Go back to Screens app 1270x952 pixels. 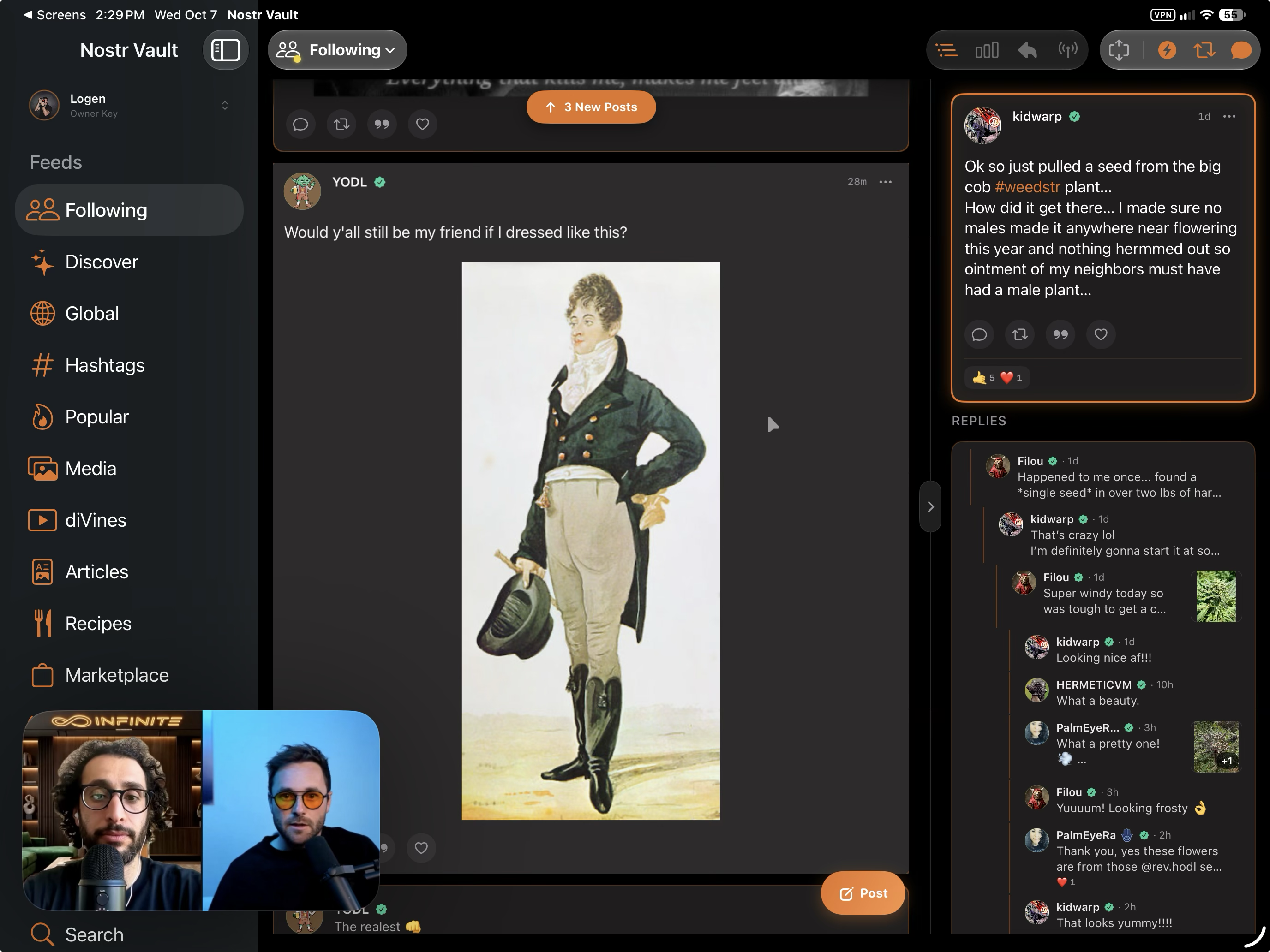pyautogui.click(x=55, y=15)
